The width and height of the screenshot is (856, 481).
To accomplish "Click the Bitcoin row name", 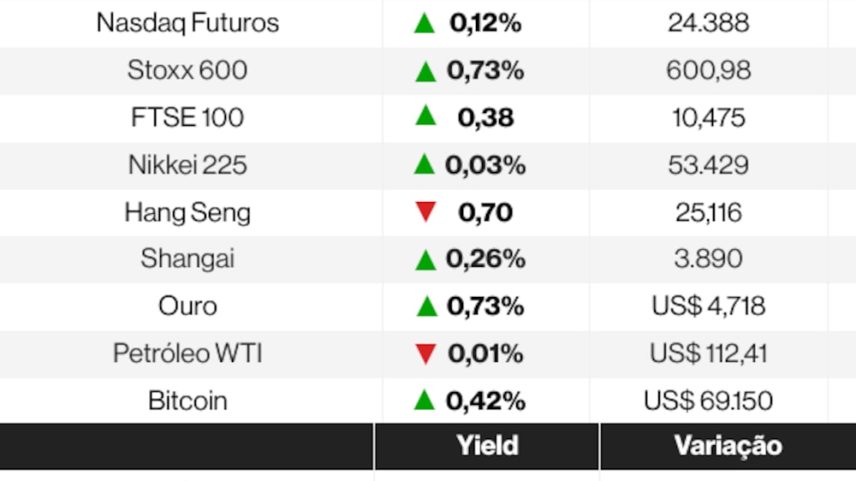I will pyautogui.click(x=188, y=401).
